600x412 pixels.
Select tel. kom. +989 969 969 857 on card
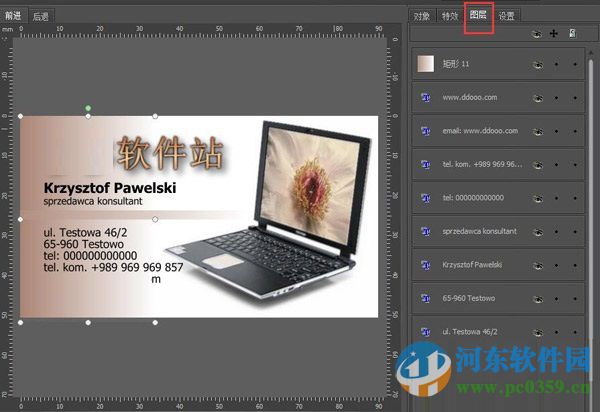point(113,267)
